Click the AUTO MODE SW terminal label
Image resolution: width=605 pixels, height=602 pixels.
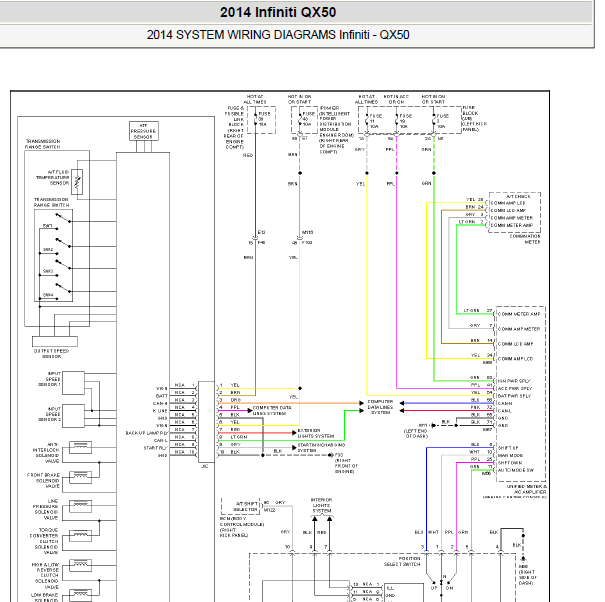pyautogui.click(x=516, y=470)
